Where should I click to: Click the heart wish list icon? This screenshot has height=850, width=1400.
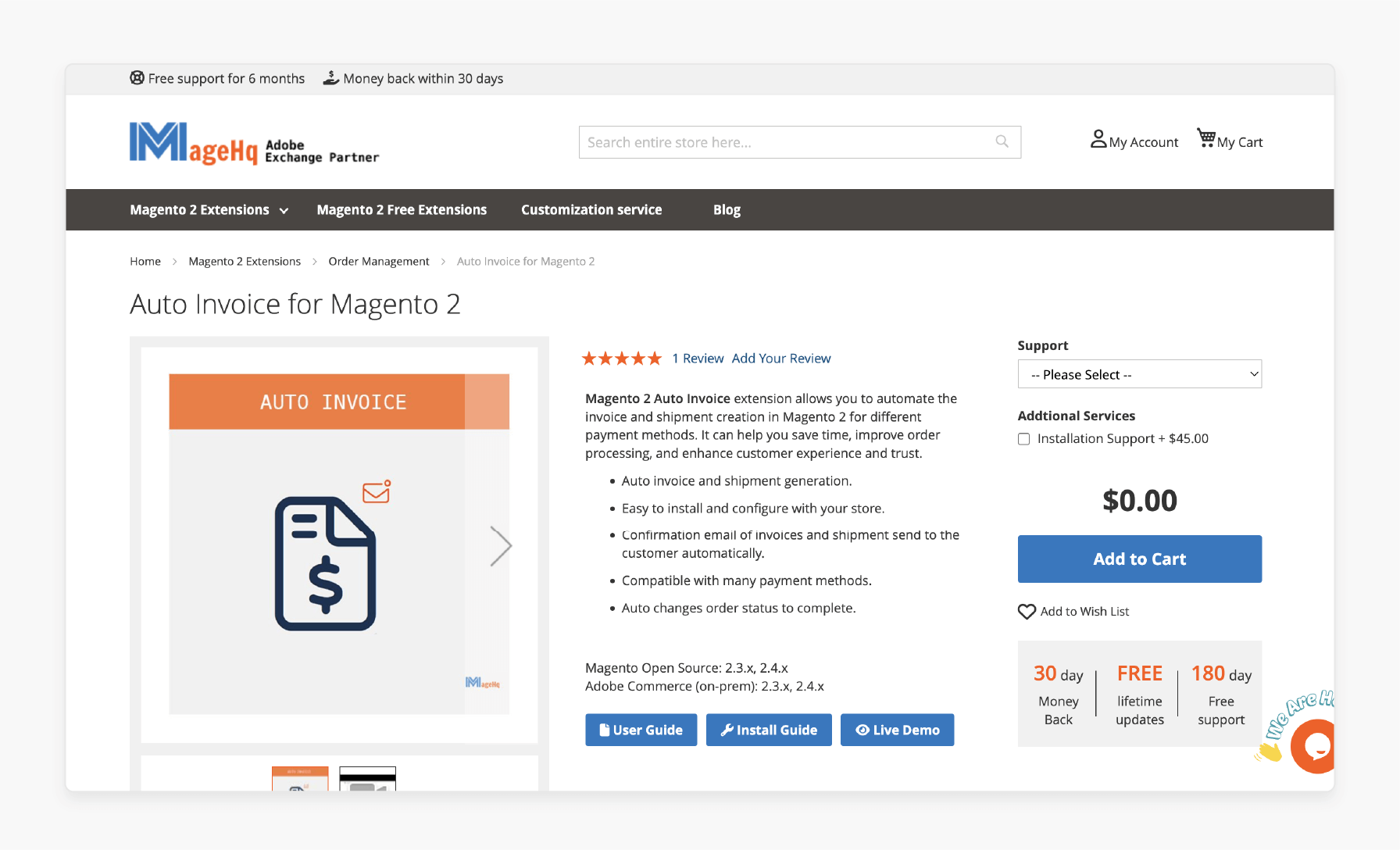[x=1027, y=612]
